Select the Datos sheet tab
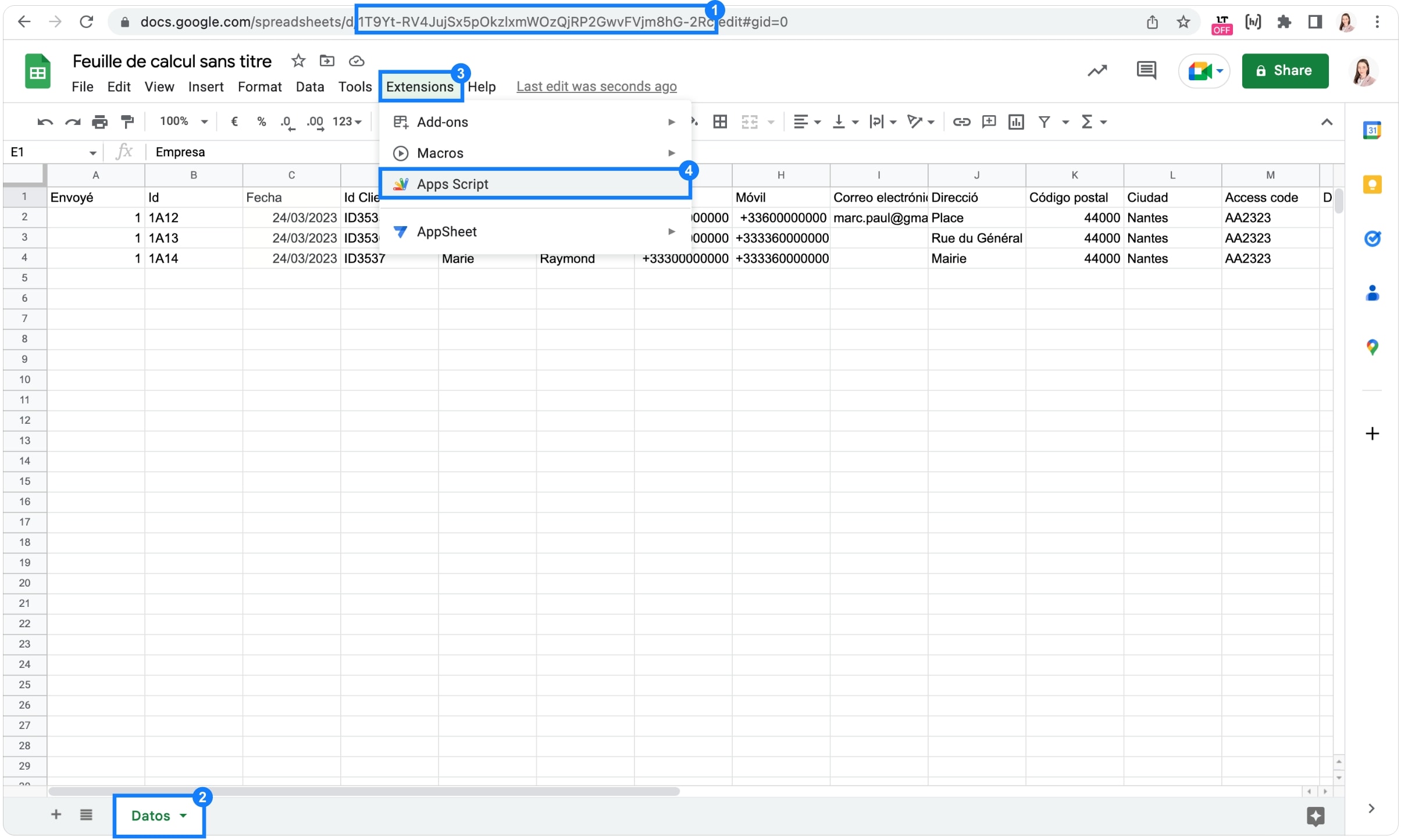The height and width of the screenshot is (840, 1401). coord(159,816)
